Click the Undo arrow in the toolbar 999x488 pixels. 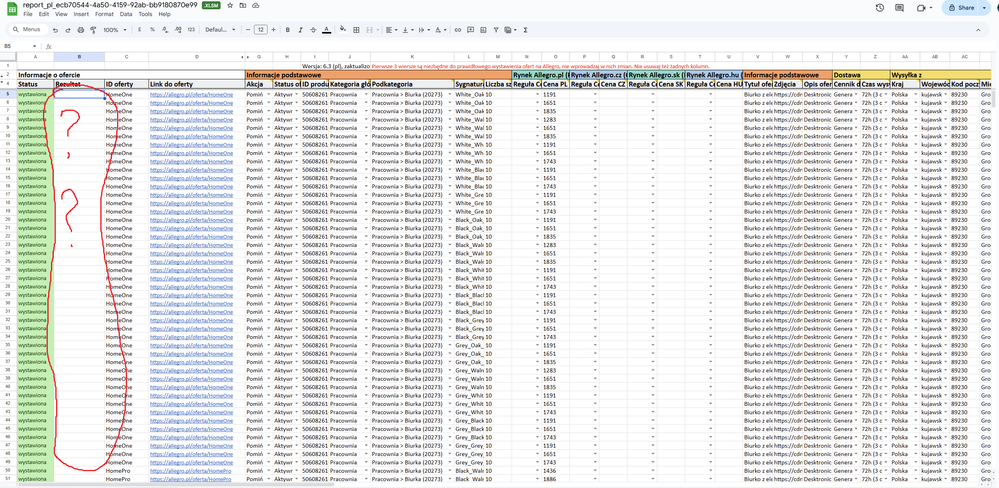pos(55,30)
